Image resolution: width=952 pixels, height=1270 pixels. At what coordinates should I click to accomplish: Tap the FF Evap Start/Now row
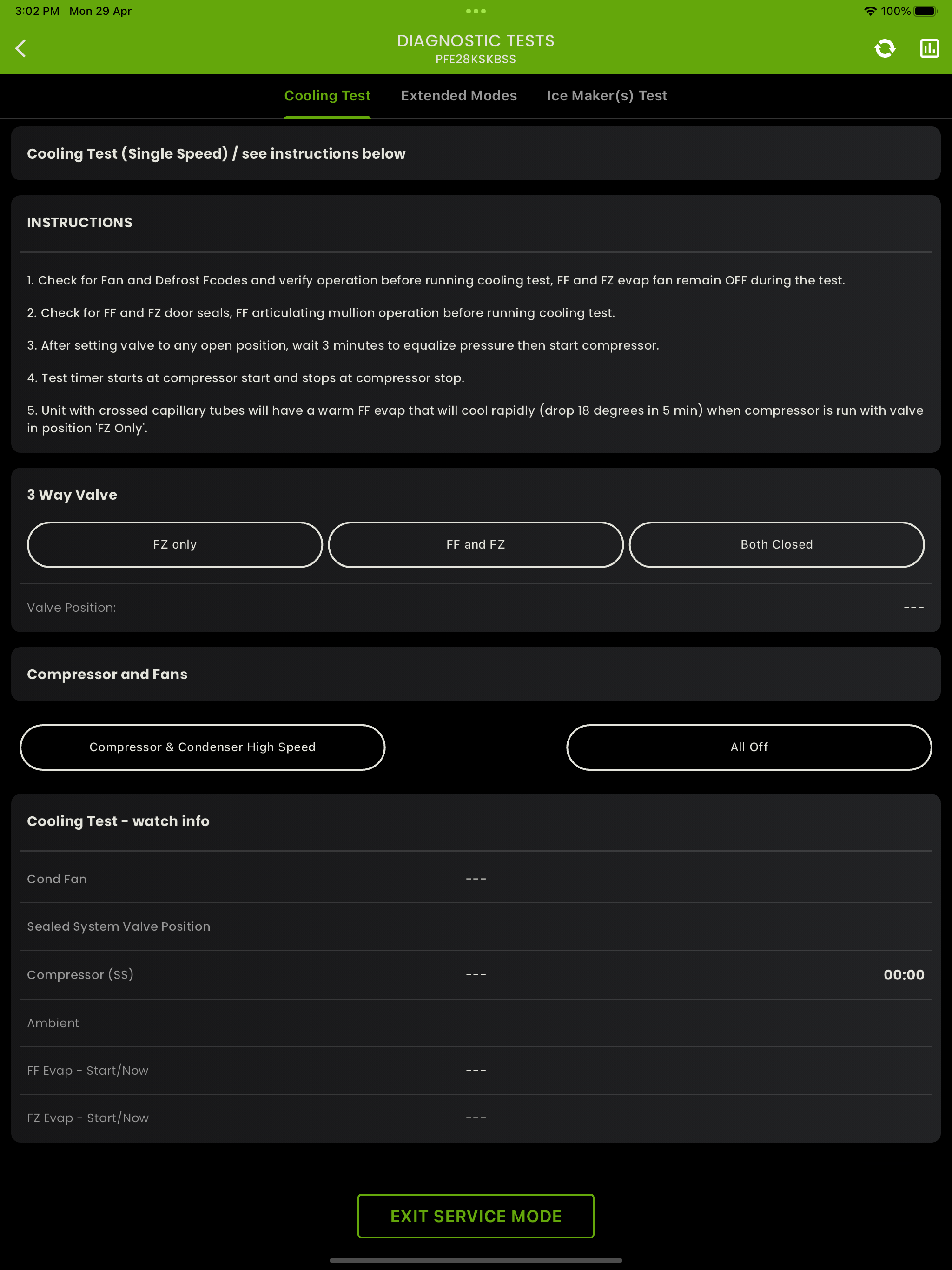[x=475, y=1070]
